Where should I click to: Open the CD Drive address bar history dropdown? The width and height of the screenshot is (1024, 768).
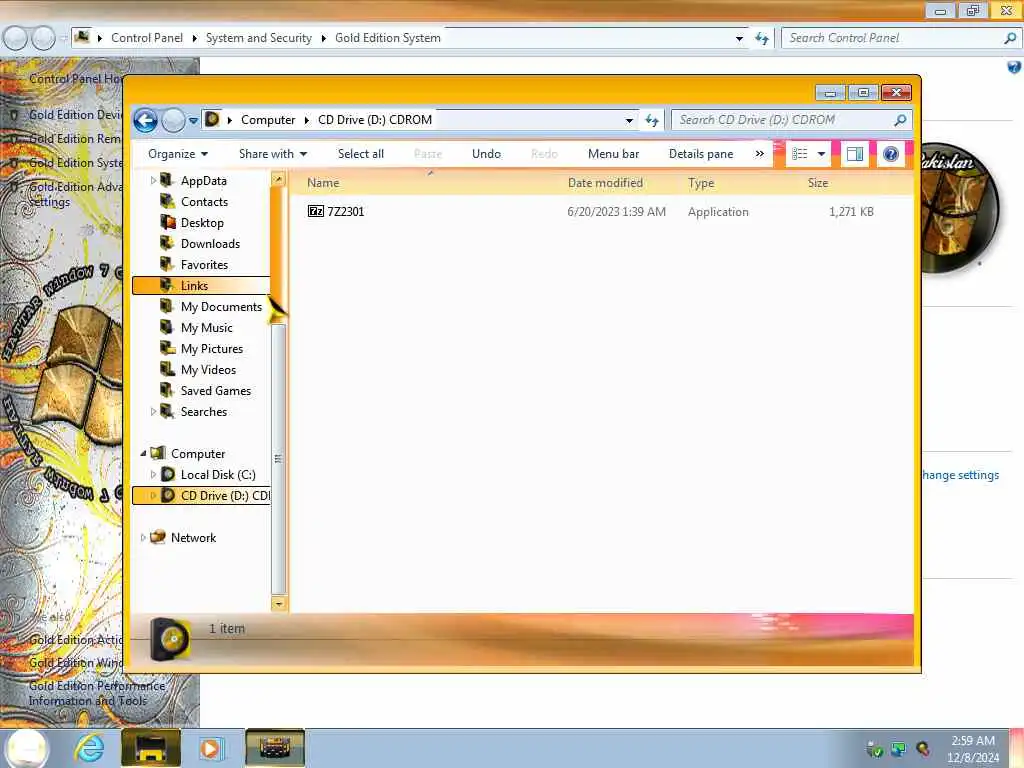629,120
